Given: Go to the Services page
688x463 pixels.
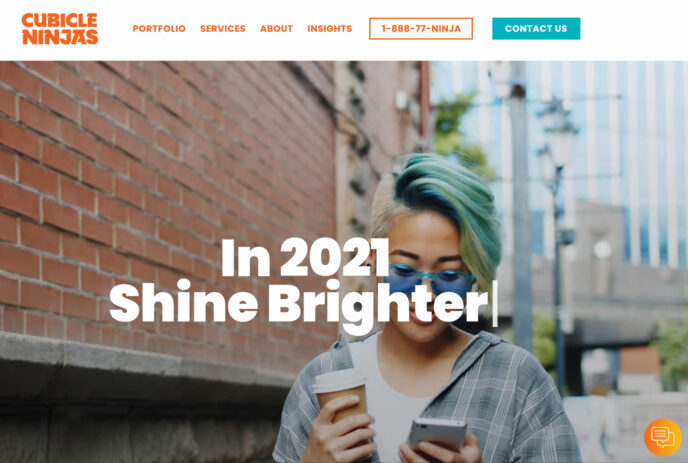Looking at the screenshot, I should click(223, 29).
